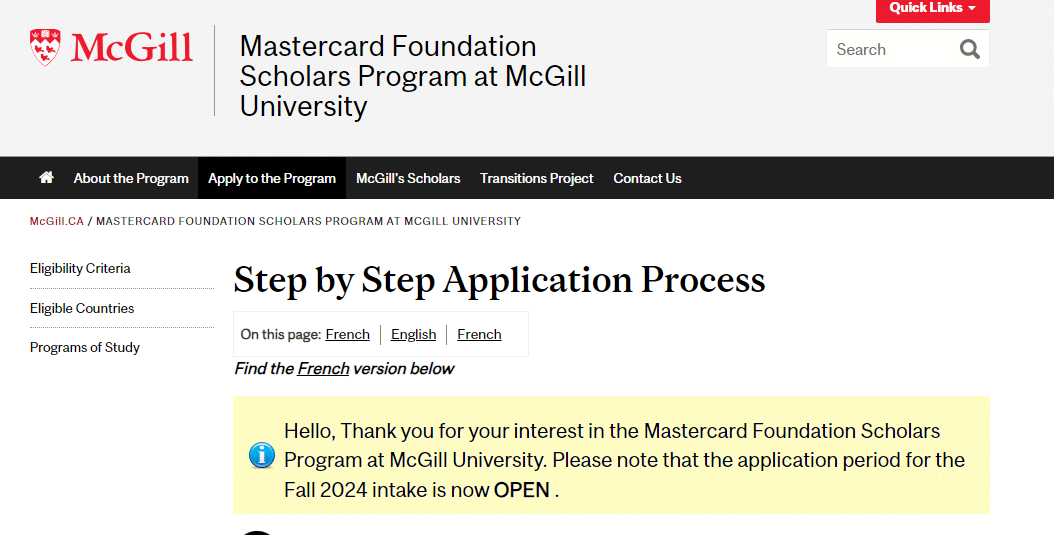
Task: Click inside the Search text field
Action: click(x=890, y=49)
